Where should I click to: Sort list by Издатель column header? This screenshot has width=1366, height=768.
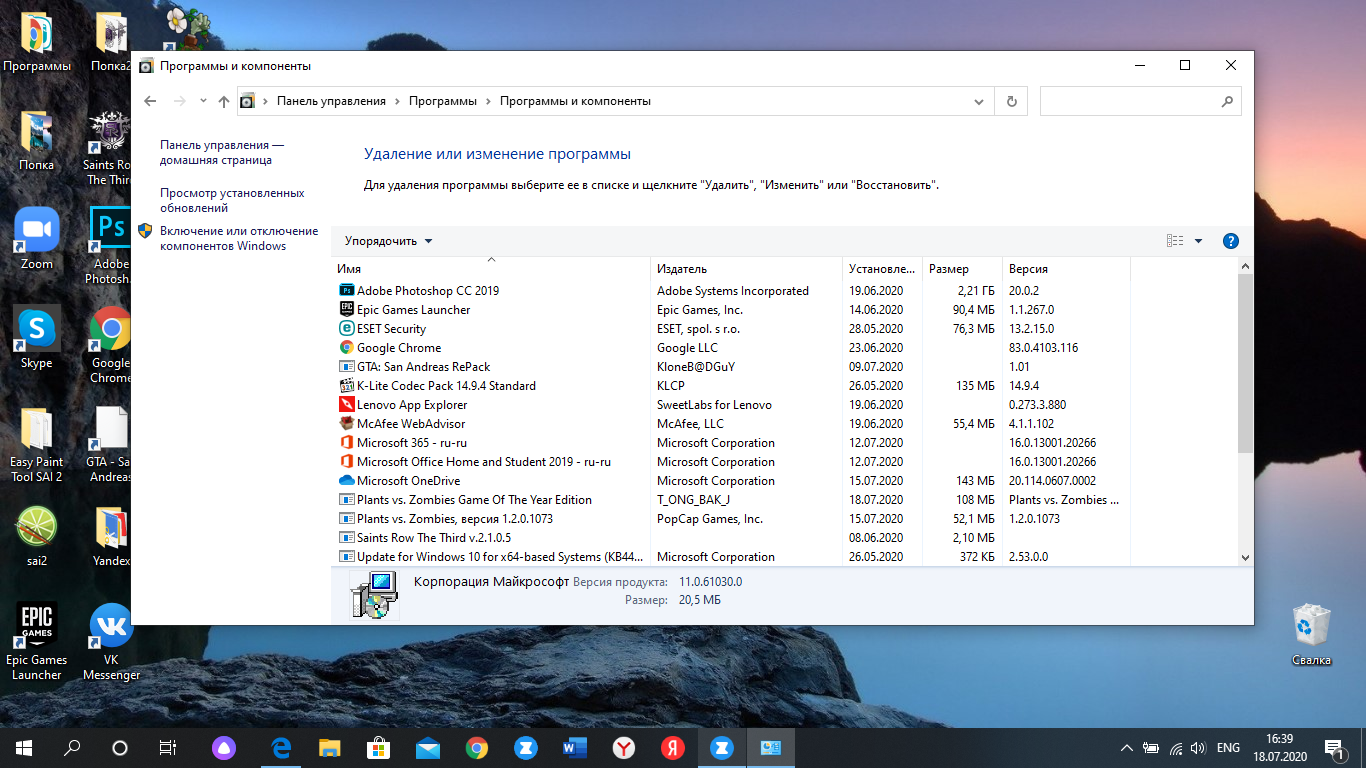(x=746, y=269)
